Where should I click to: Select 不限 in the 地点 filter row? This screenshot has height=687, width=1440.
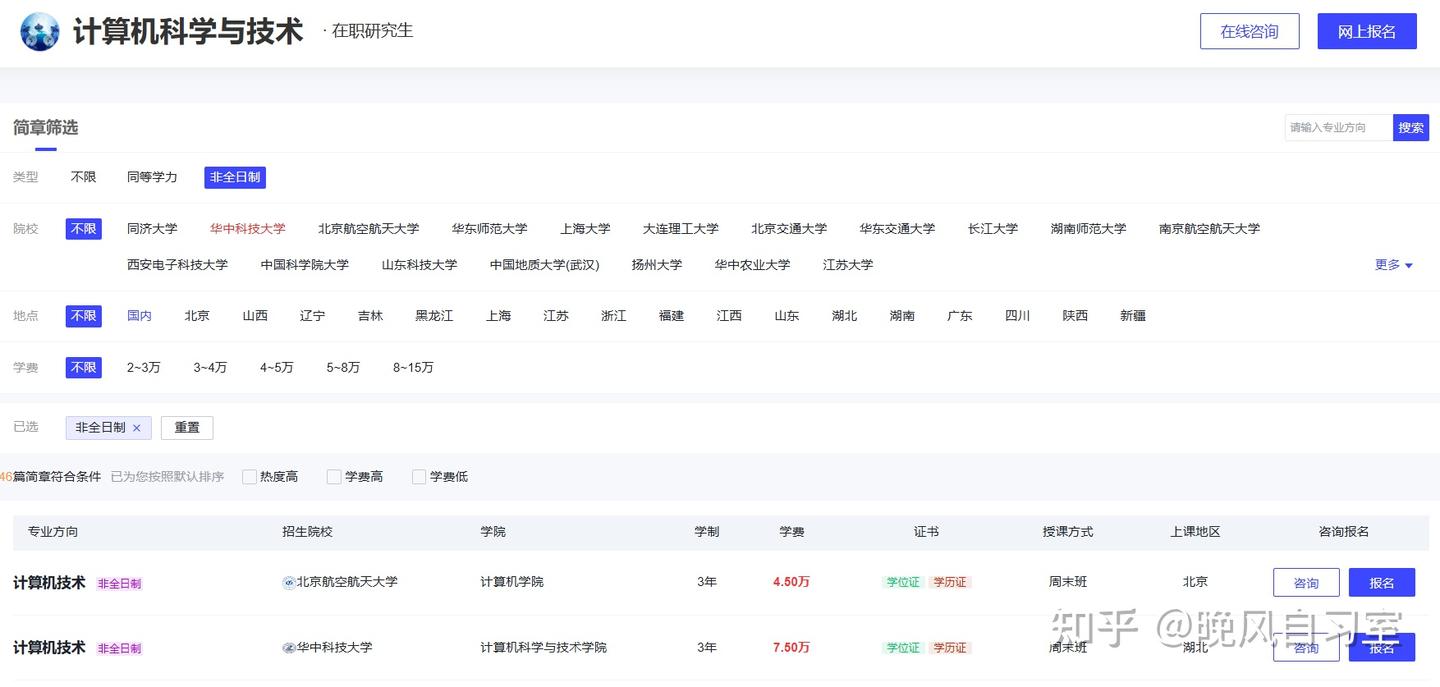(84, 316)
